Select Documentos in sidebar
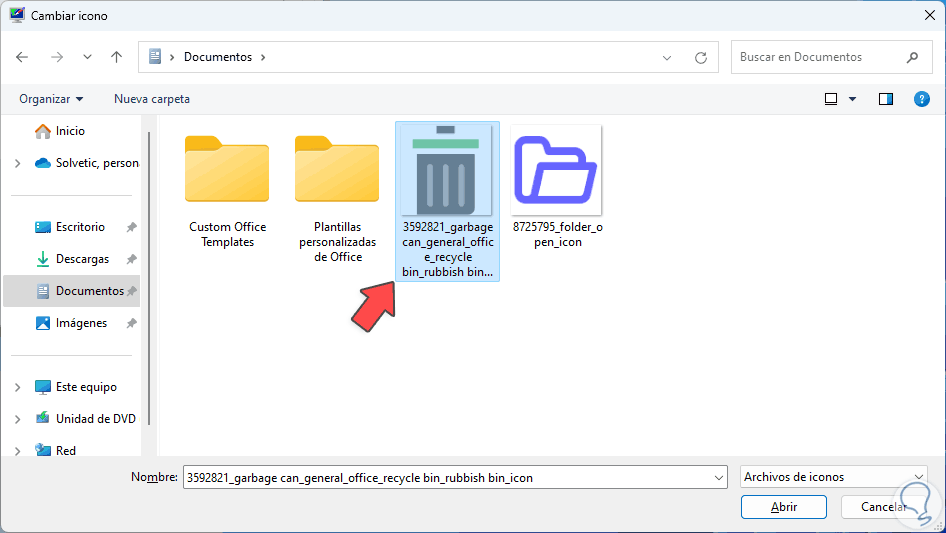 71,291
